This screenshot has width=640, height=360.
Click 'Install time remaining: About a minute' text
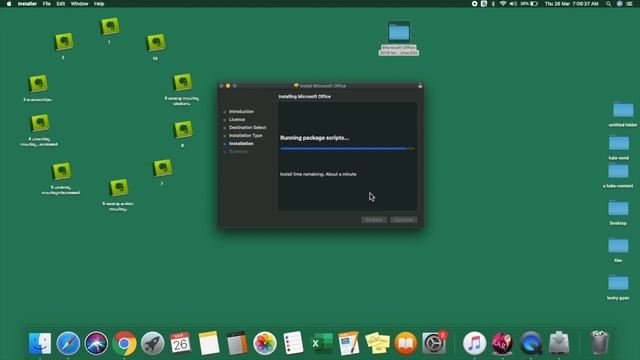tap(318, 174)
